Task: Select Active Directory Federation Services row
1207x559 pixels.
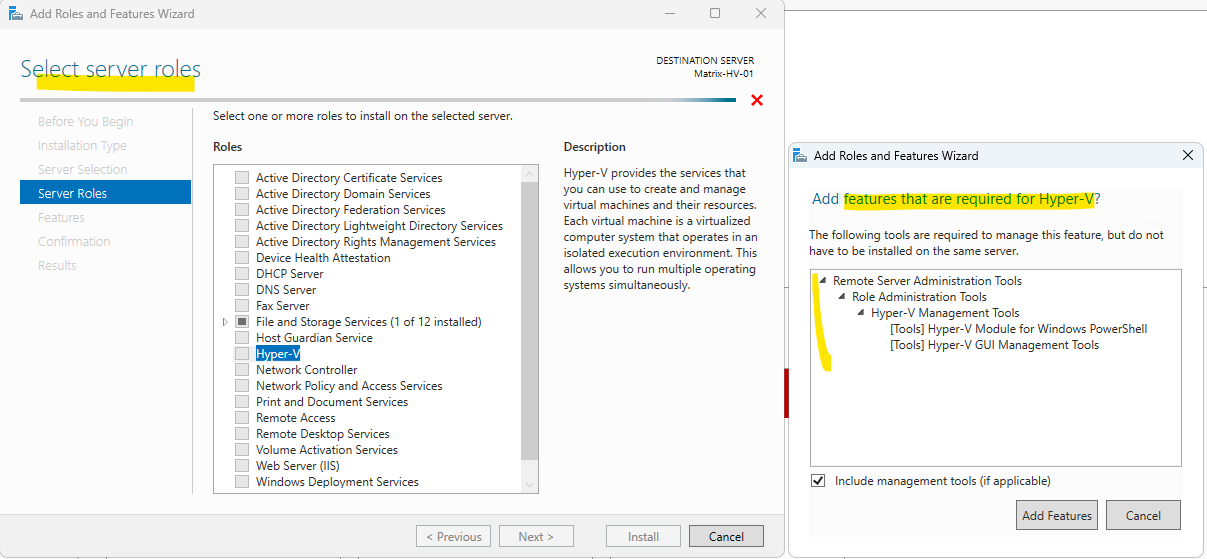Action: pos(351,210)
